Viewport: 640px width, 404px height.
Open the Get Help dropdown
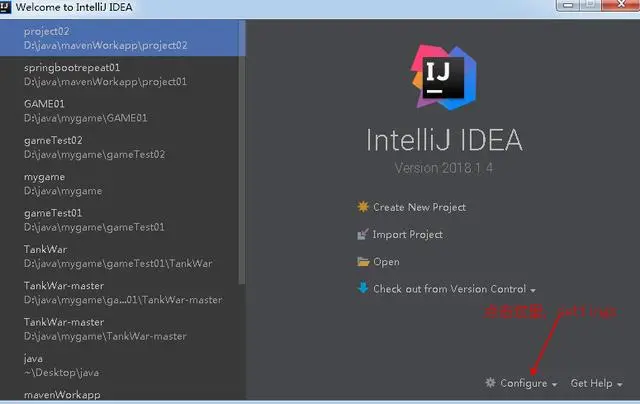pos(591,383)
